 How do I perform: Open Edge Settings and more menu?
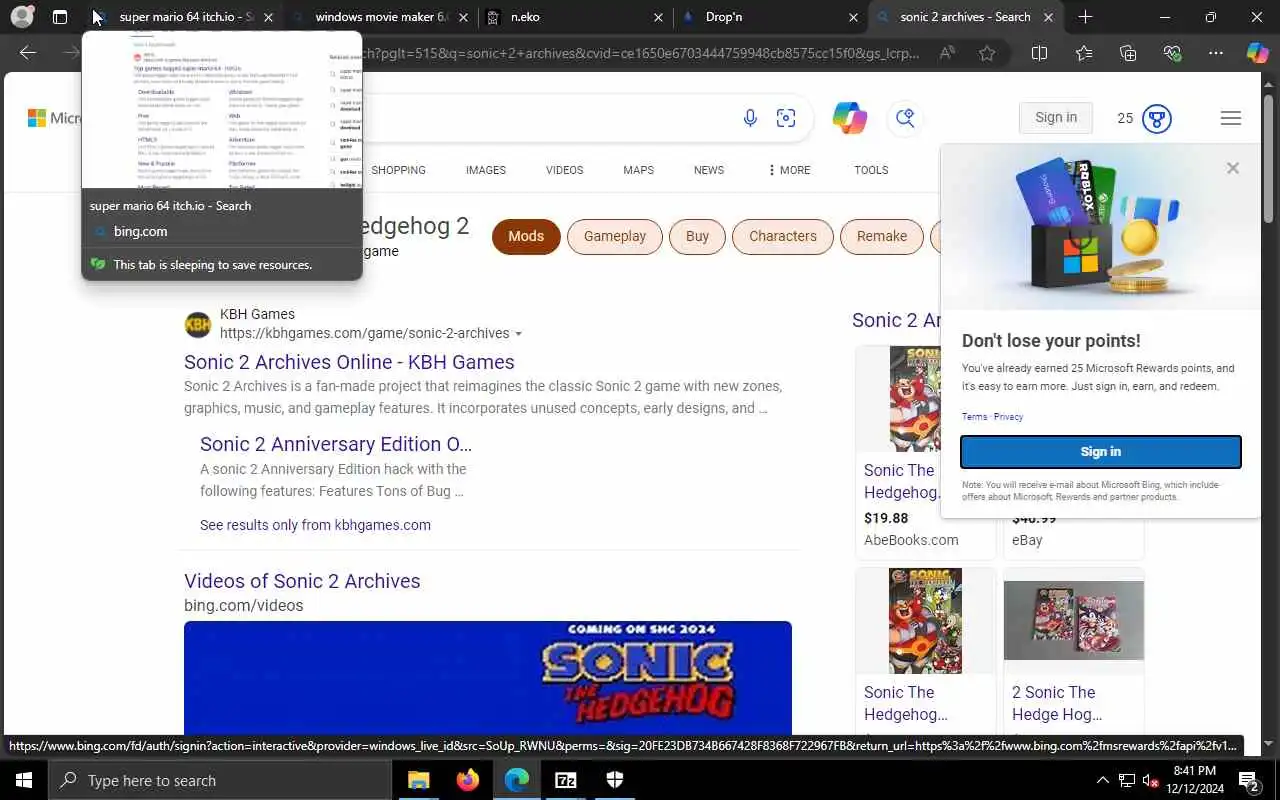coord(1216,53)
